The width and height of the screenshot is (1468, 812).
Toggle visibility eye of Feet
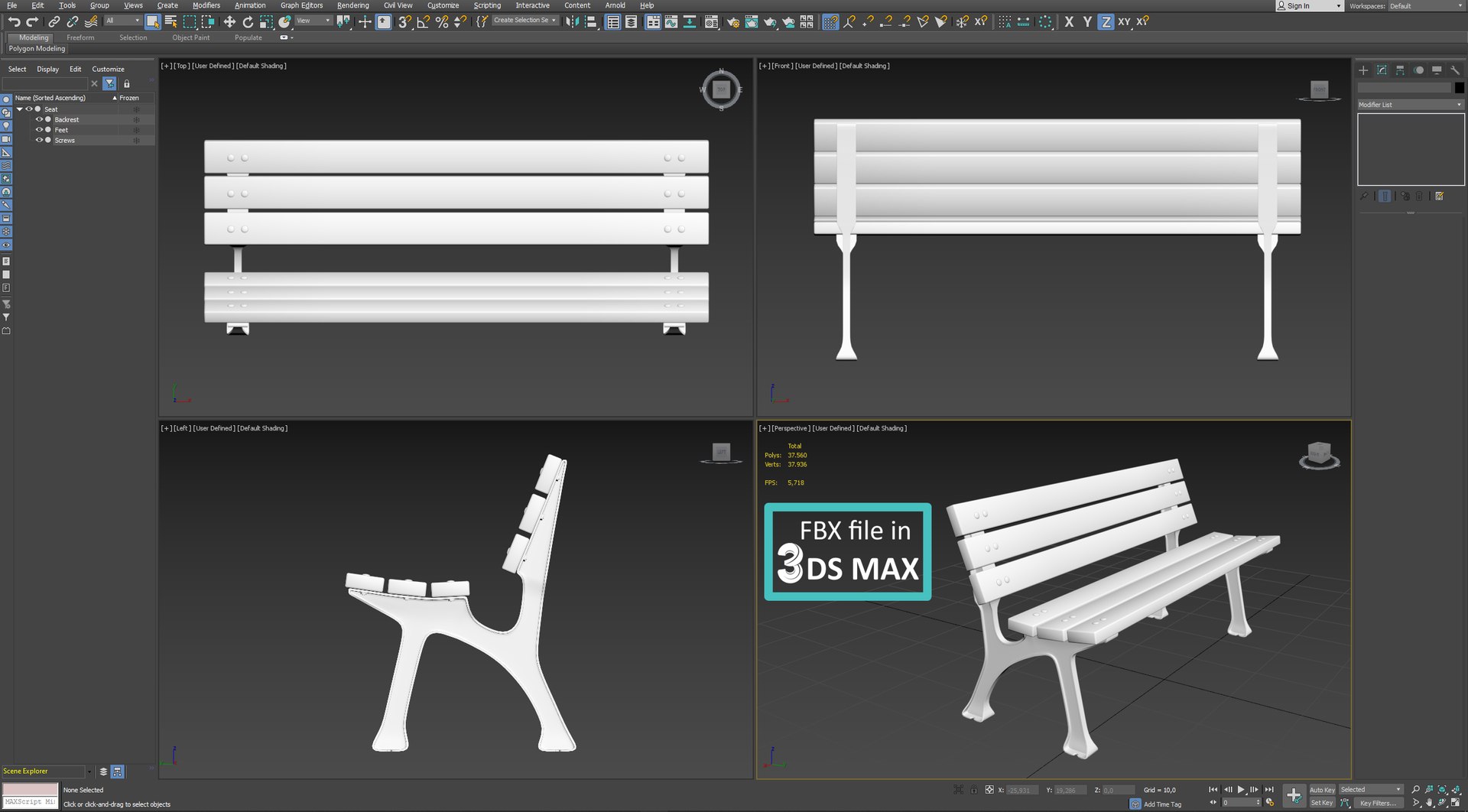click(39, 130)
